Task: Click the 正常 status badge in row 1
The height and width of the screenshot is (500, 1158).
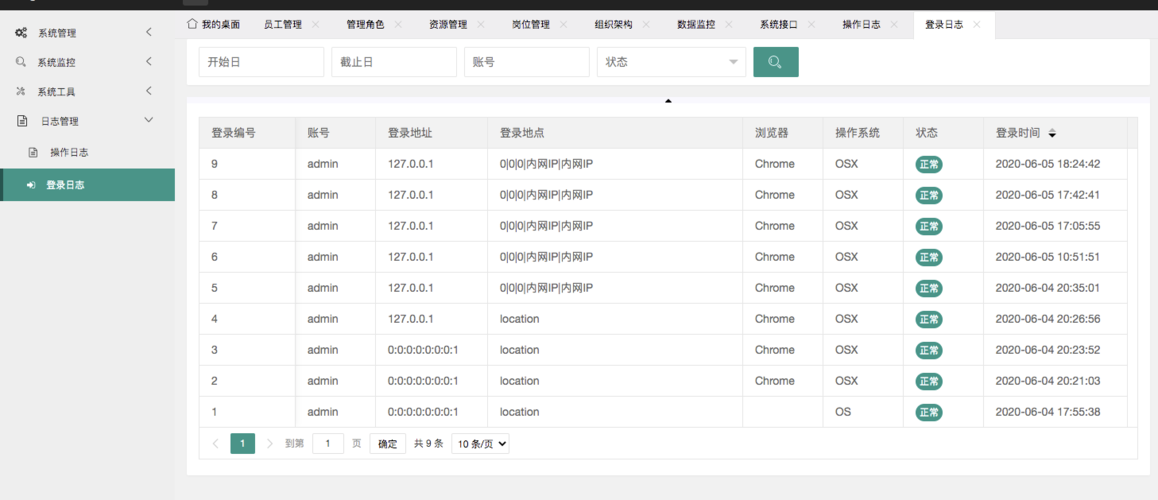Action: tap(929, 412)
